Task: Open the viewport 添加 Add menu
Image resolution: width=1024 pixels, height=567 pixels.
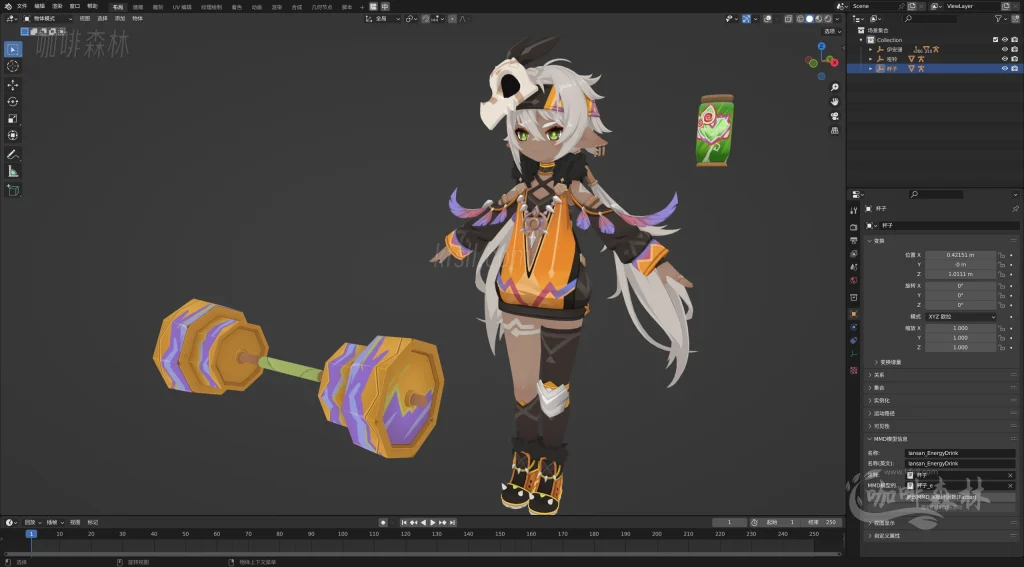Action: click(x=120, y=19)
